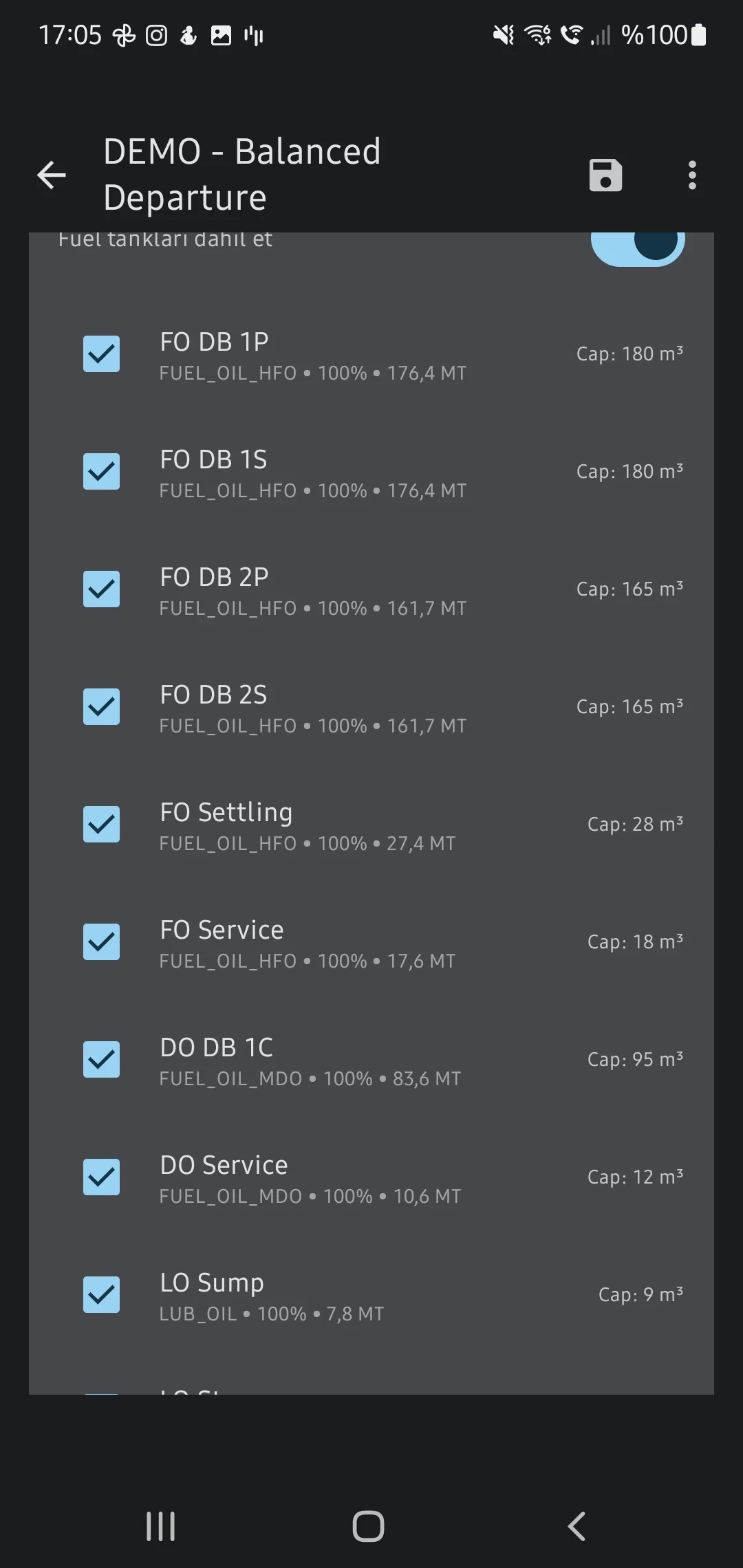Go back using the header arrow
Screen dimensions: 743x1568
tap(52, 175)
